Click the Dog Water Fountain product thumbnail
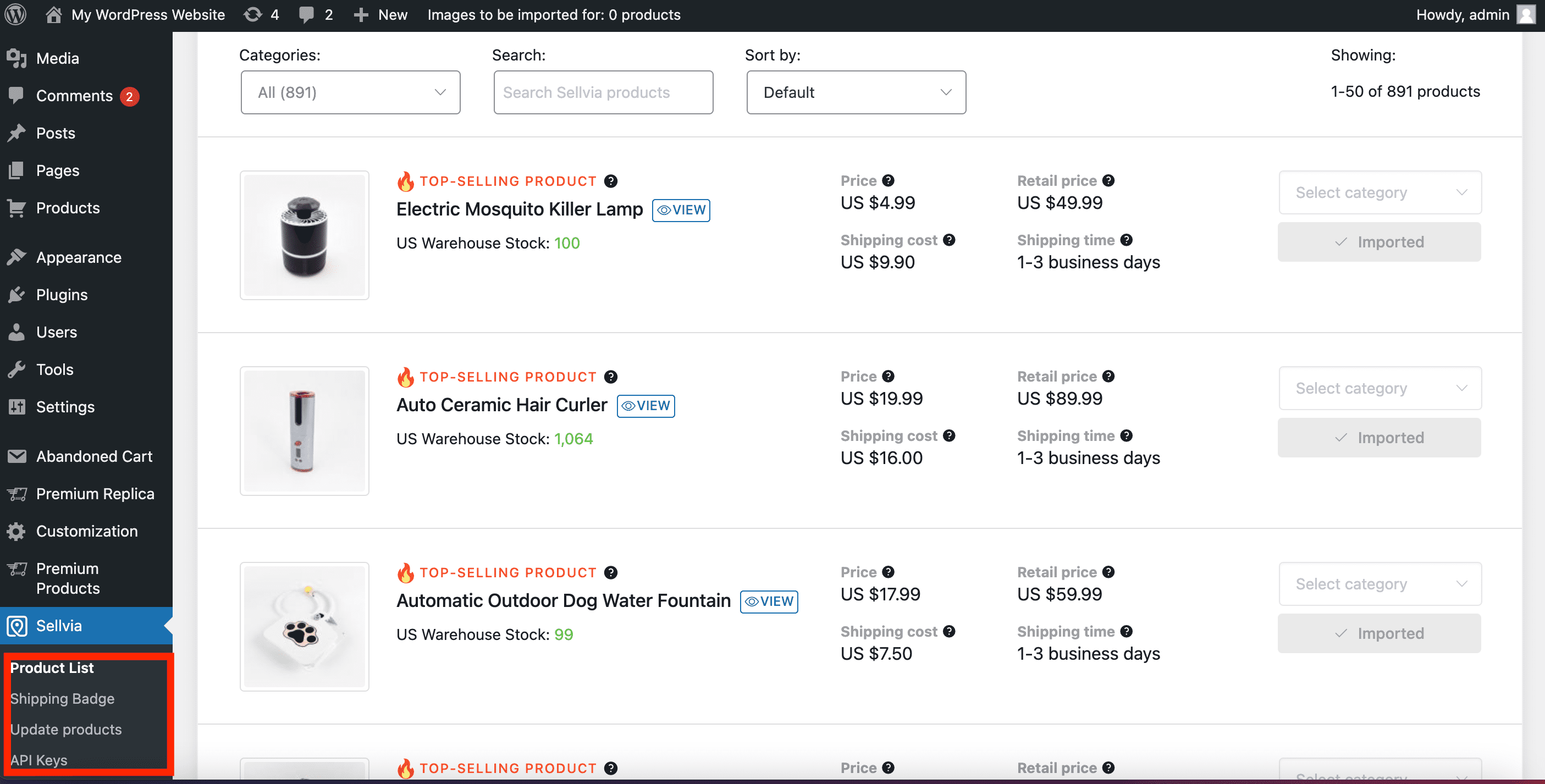The height and width of the screenshot is (784, 1545). [304, 626]
